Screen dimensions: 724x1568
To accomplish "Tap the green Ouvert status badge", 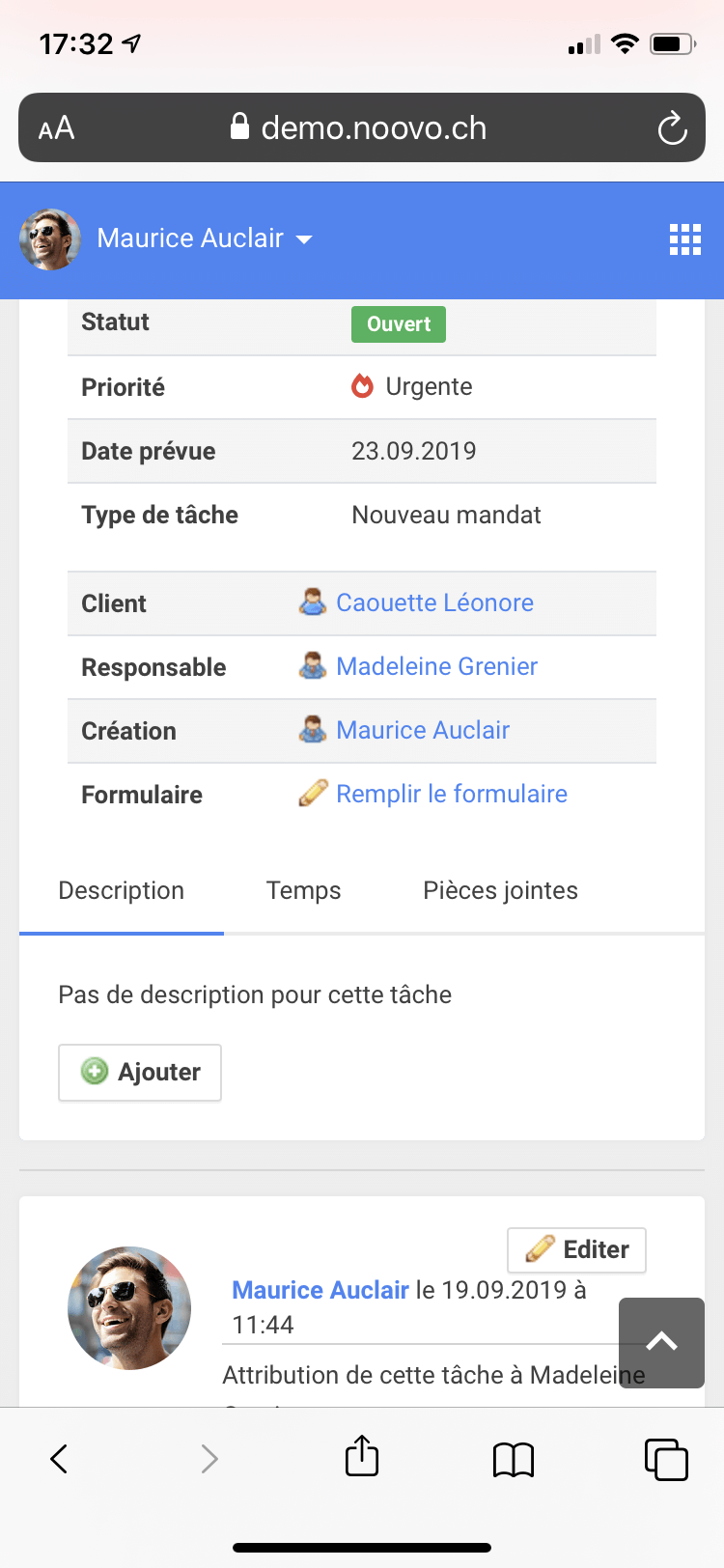I will (398, 324).
